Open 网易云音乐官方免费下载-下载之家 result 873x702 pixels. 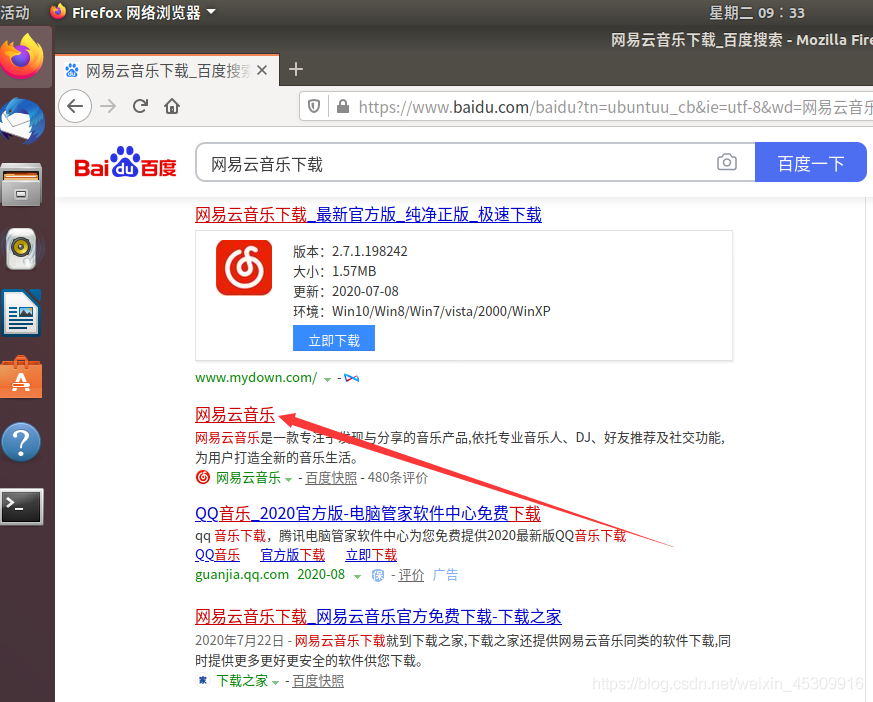click(x=378, y=616)
